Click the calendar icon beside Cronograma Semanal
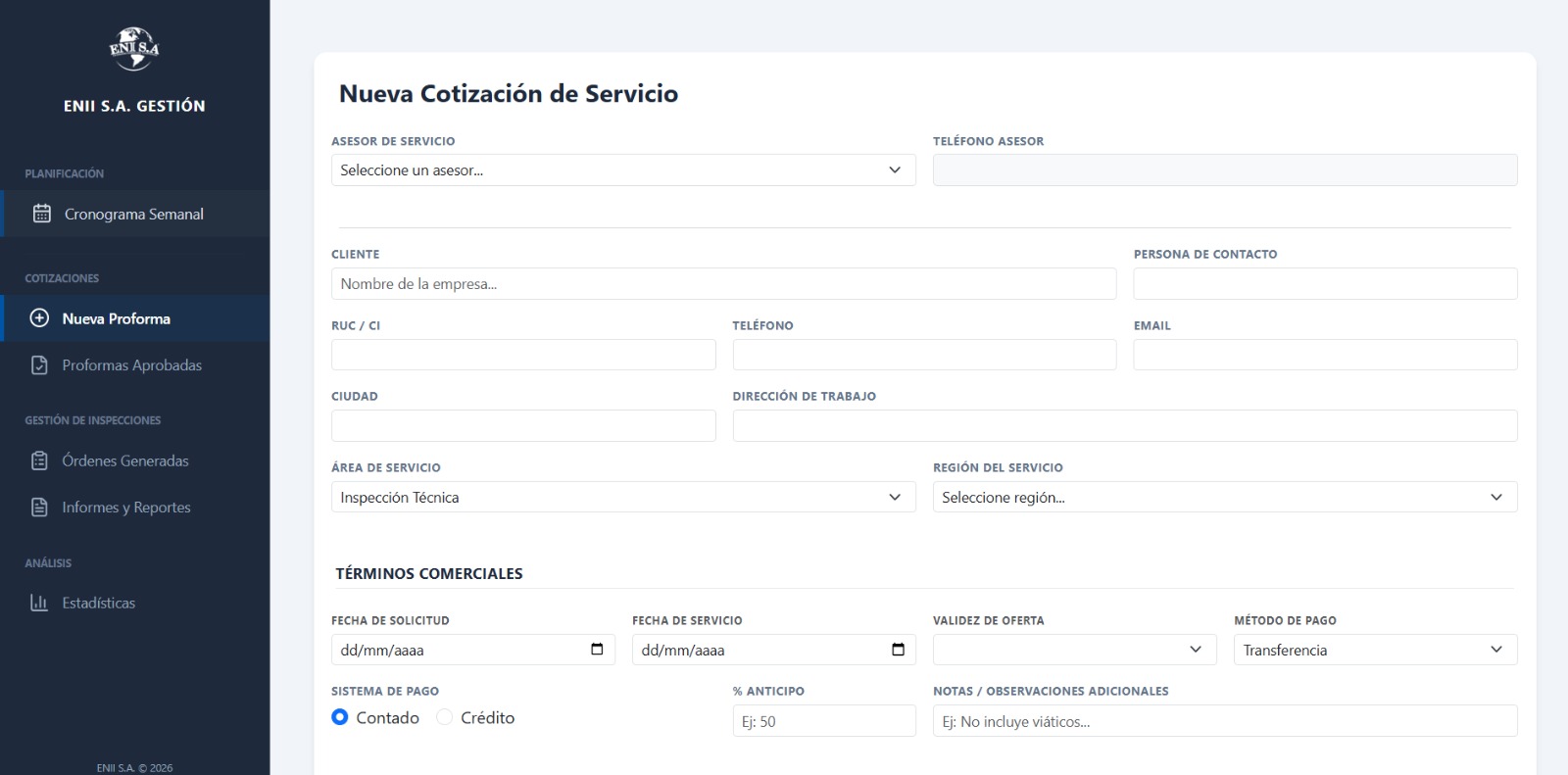This screenshot has width=1568, height=775. (42, 214)
